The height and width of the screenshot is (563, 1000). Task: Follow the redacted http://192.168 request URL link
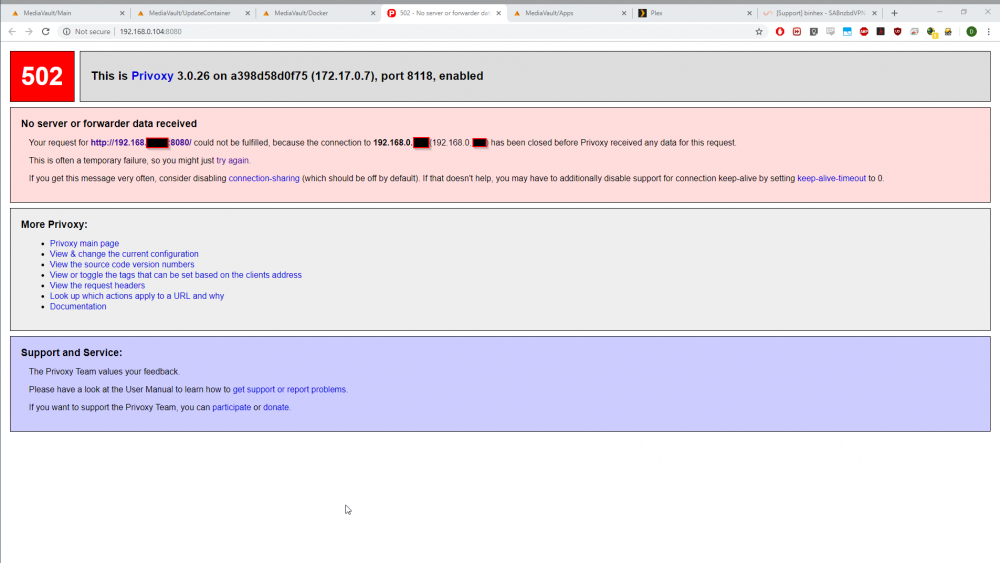click(x=141, y=143)
